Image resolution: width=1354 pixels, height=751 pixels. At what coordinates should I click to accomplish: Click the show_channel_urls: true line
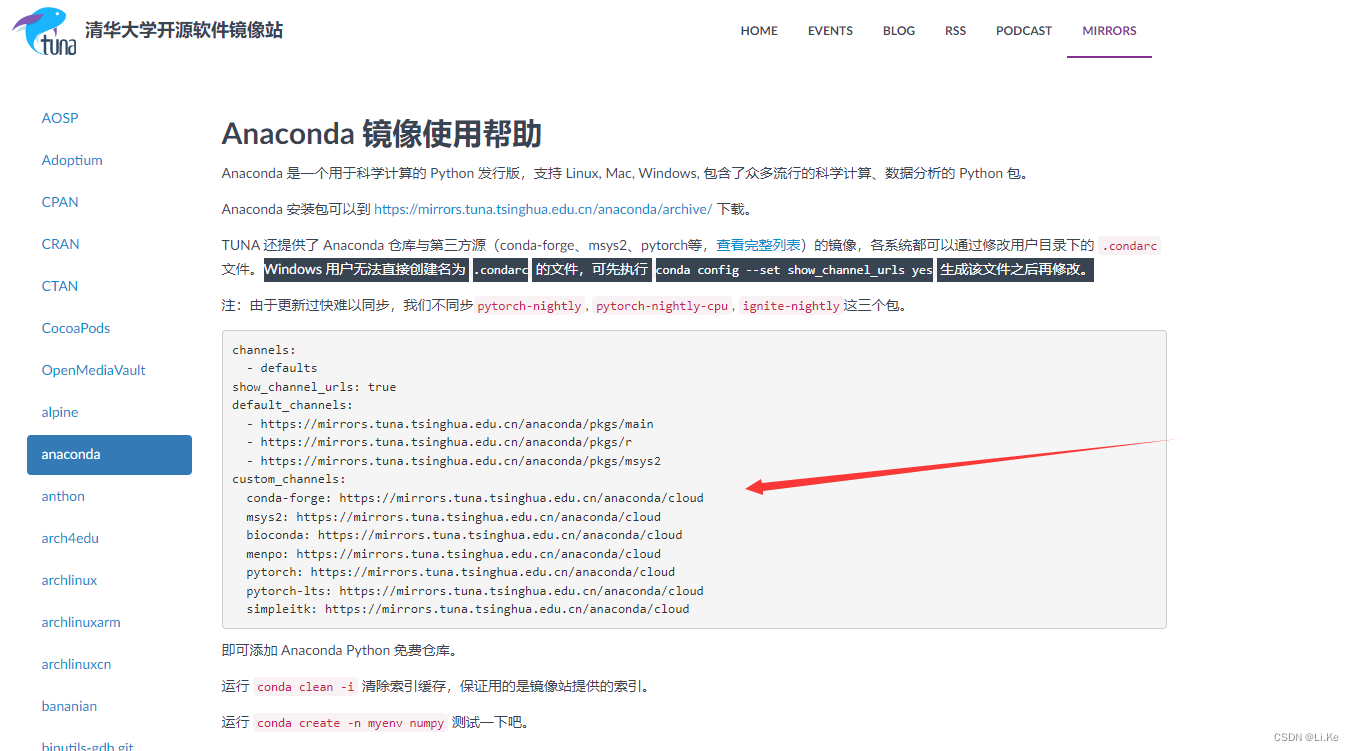click(x=314, y=387)
